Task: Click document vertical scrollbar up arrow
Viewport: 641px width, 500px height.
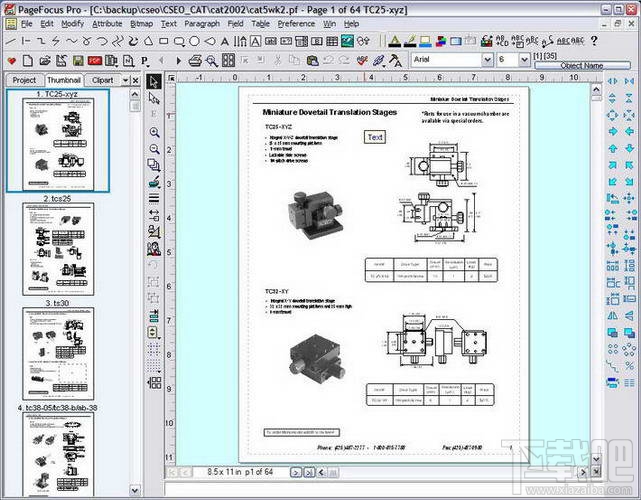Action: [596, 89]
